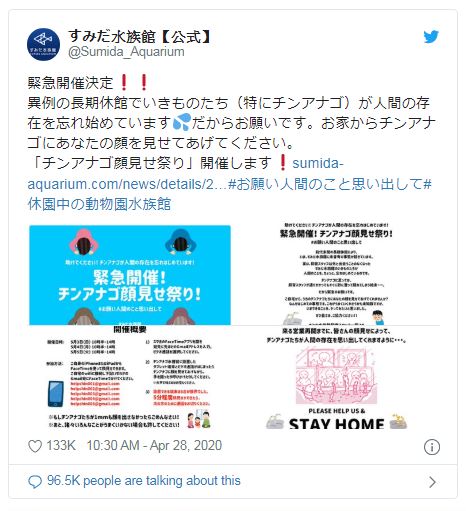Click the Twitter bird logo
The image size is (466, 511).
click(x=431, y=37)
